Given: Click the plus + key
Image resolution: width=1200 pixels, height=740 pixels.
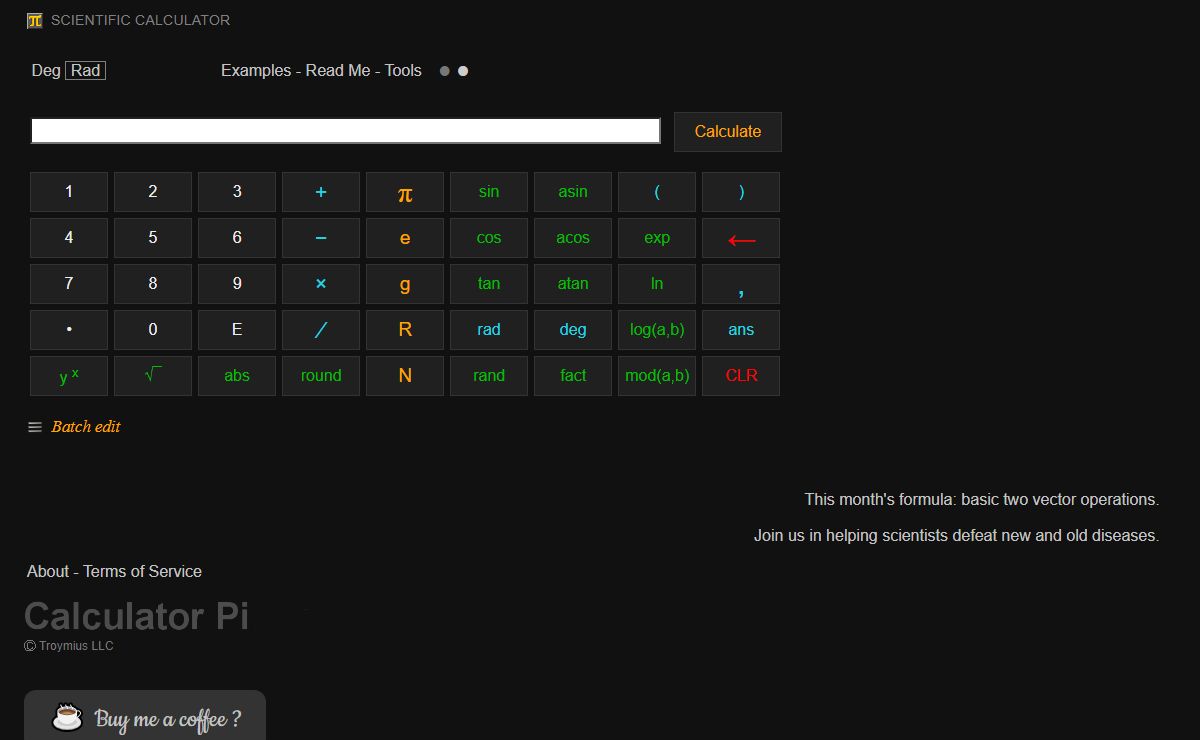Looking at the screenshot, I should point(321,192).
